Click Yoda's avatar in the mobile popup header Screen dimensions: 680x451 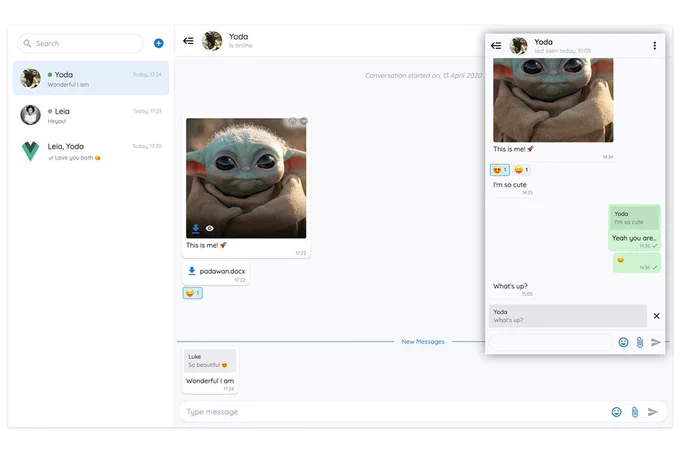518,46
